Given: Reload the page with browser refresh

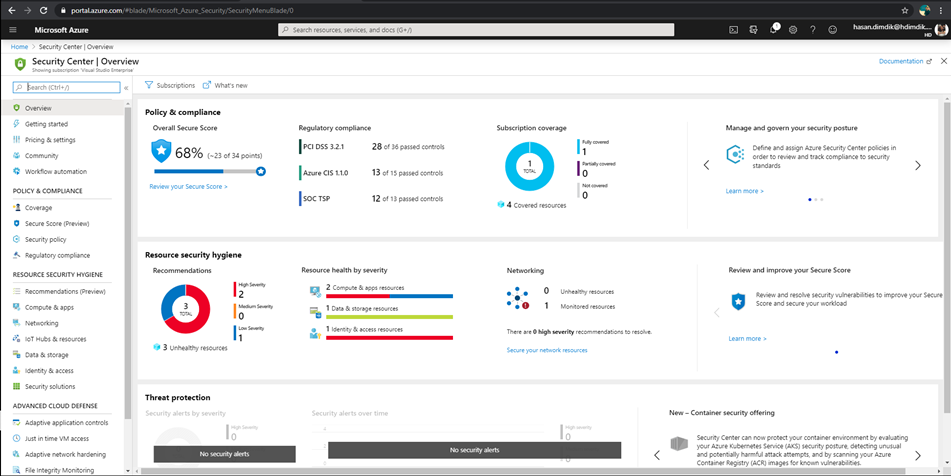Looking at the screenshot, I should 43,10.
